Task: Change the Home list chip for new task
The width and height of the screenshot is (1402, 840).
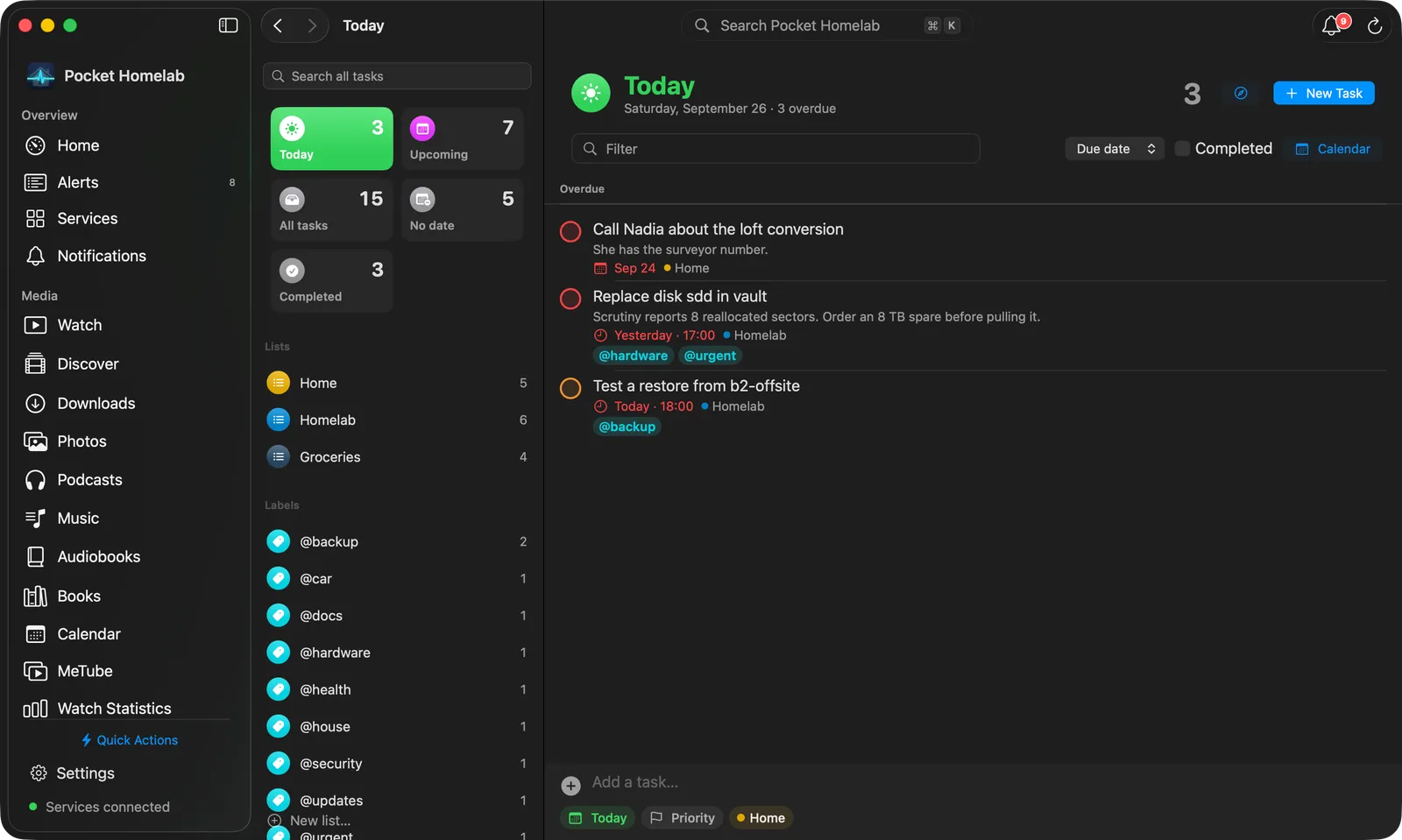Action: [761, 817]
